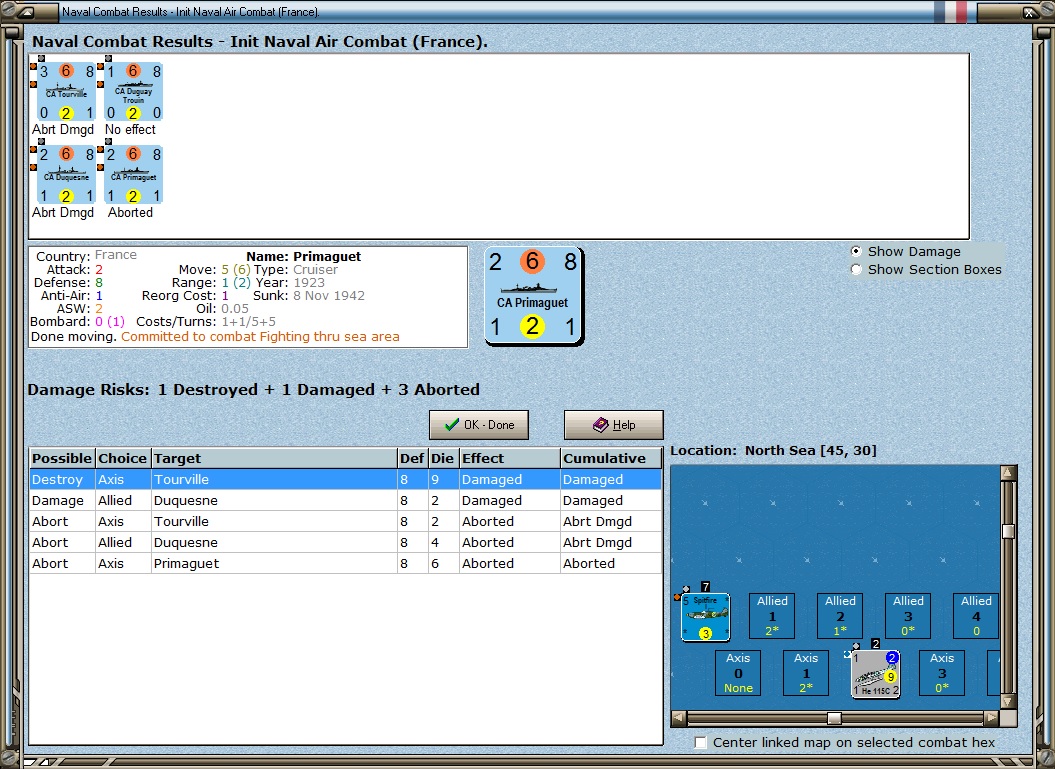Click the Def column header
Image resolution: width=1055 pixels, height=769 pixels.
tap(412, 458)
